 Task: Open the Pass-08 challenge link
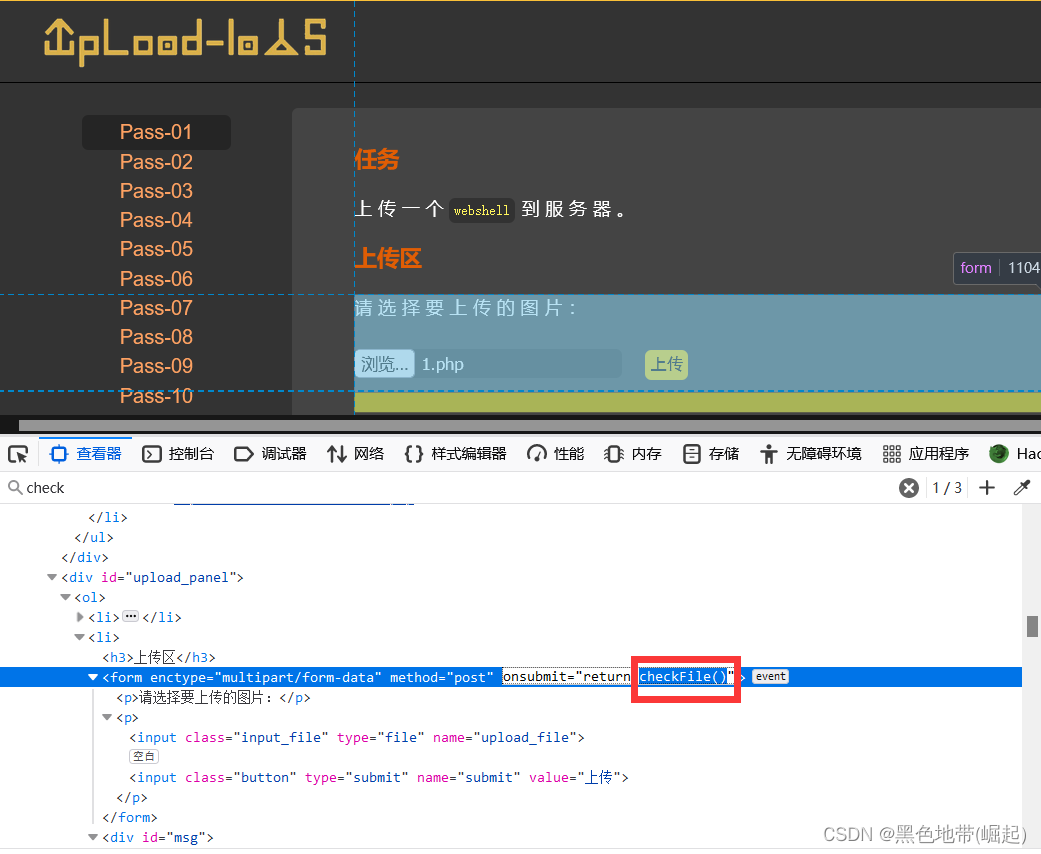[156, 337]
